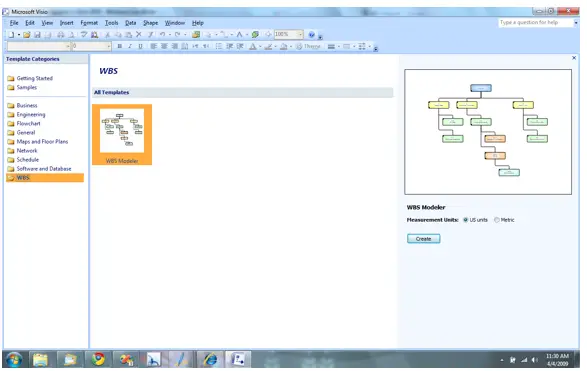
Task: Open the File menu
Action: click(x=14, y=23)
